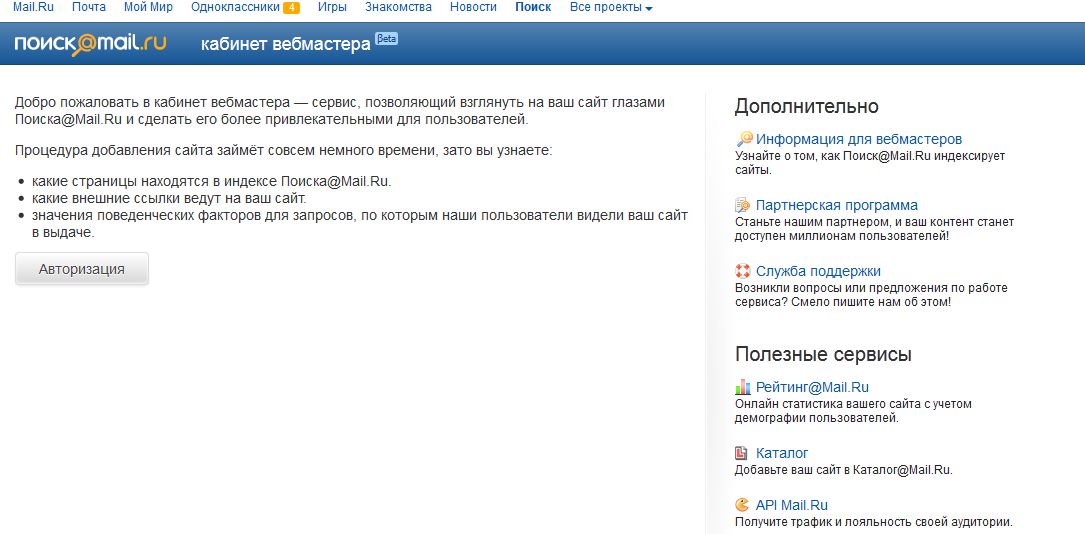Open the Рейтинг@Mail.Ru link
The height and width of the screenshot is (534, 1085).
click(812, 387)
